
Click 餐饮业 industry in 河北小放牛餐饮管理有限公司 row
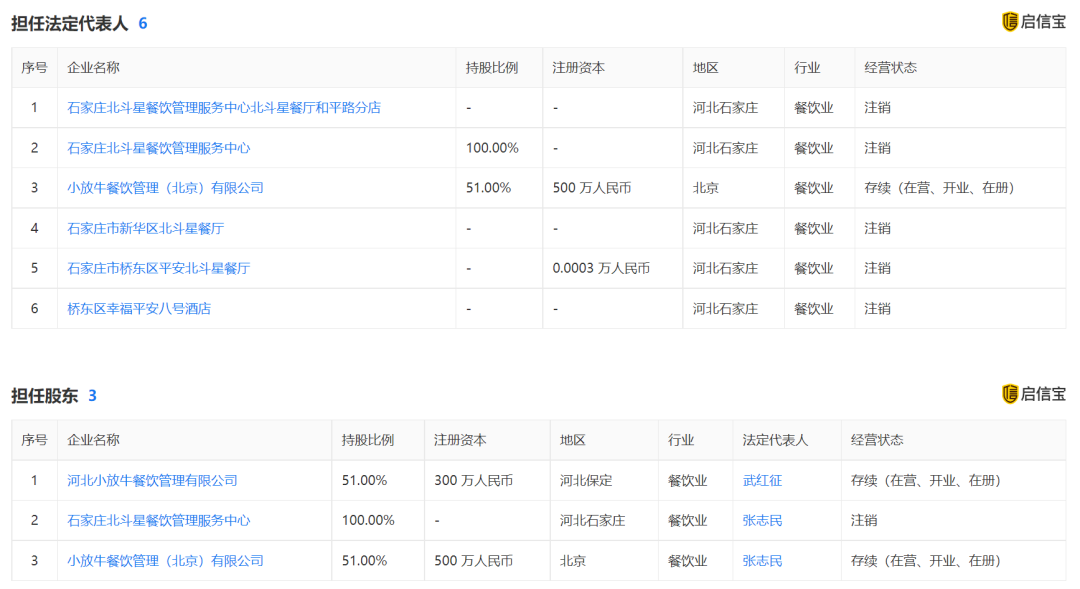click(x=687, y=480)
